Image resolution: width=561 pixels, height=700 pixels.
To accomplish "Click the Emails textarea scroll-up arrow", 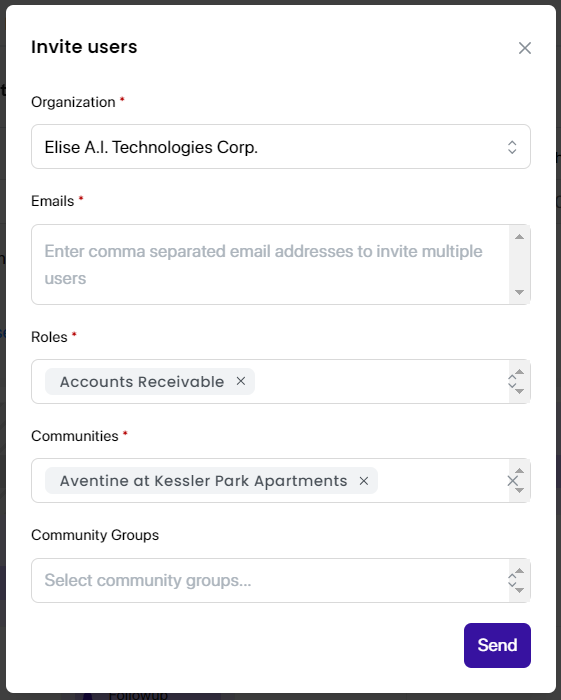I will coord(519,237).
